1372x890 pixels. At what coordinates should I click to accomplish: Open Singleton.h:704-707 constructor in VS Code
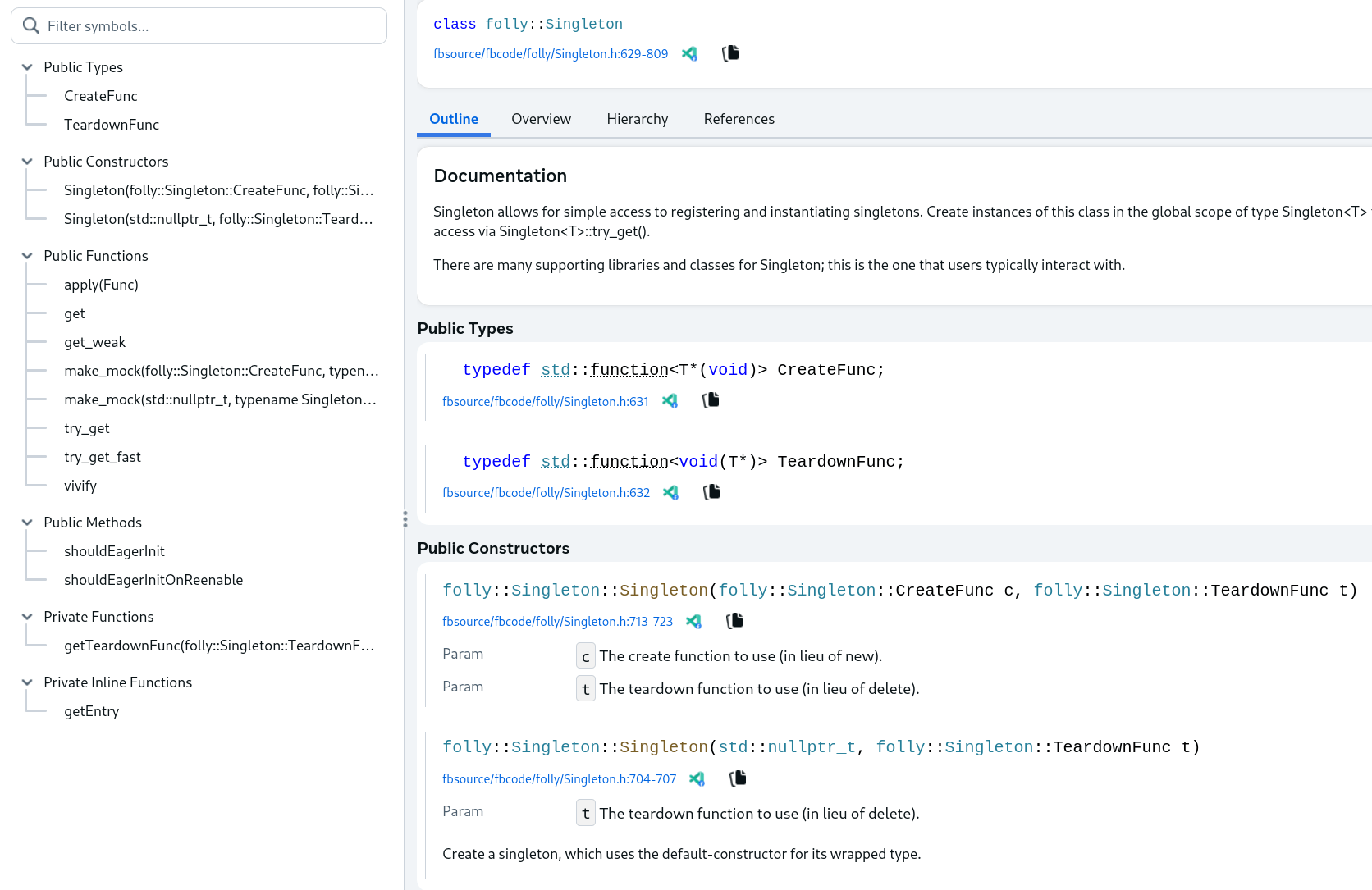(x=697, y=778)
